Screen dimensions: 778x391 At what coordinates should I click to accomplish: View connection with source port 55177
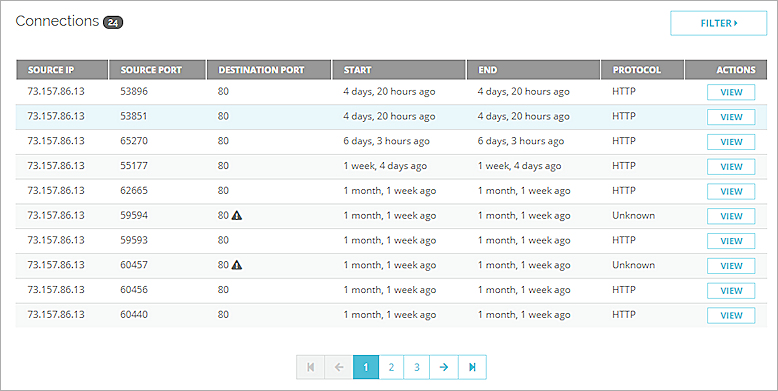click(x=731, y=167)
